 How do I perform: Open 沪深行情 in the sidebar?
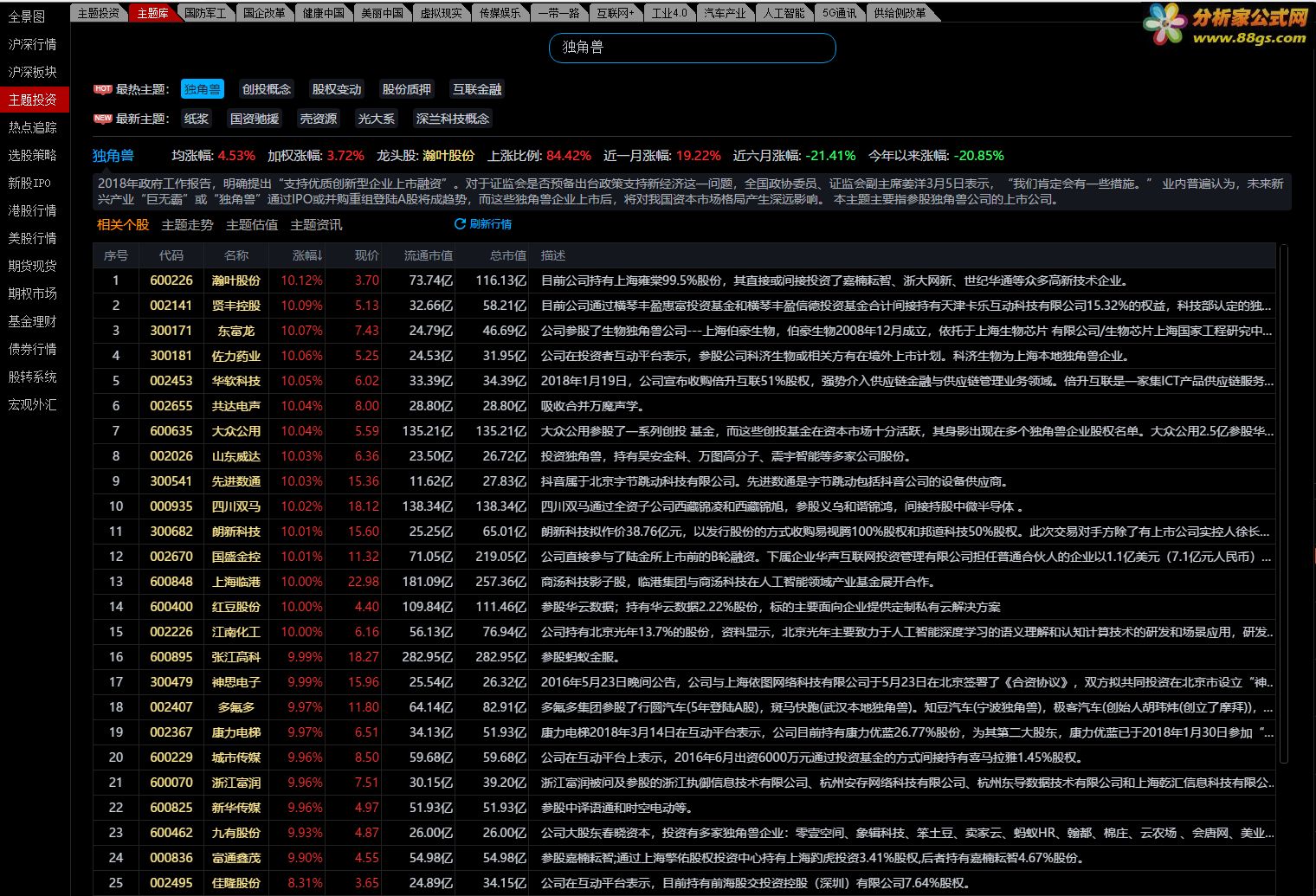pyautogui.click(x=33, y=44)
